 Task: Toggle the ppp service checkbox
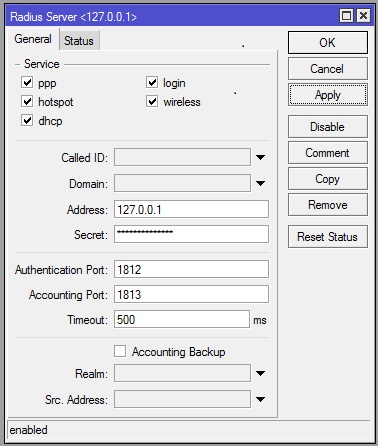click(x=27, y=82)
